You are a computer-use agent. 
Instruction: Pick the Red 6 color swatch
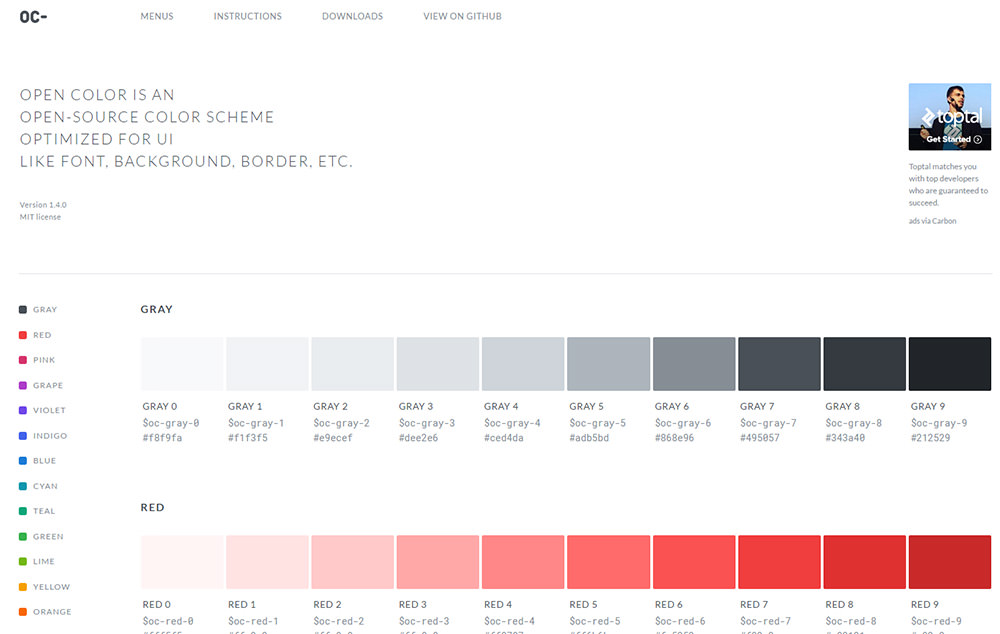[x=694, y=562]
